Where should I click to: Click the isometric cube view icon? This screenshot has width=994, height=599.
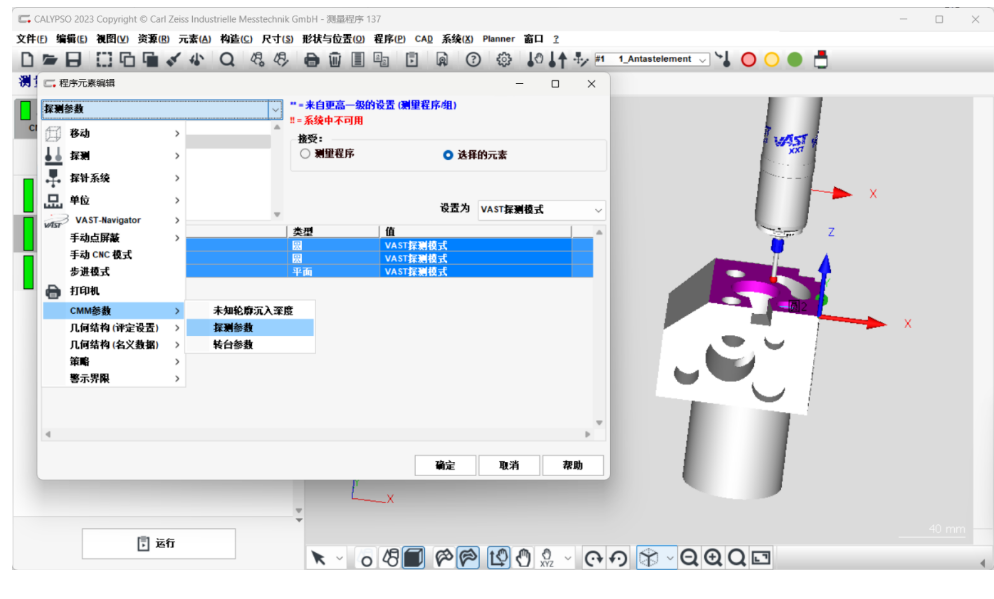649,558
